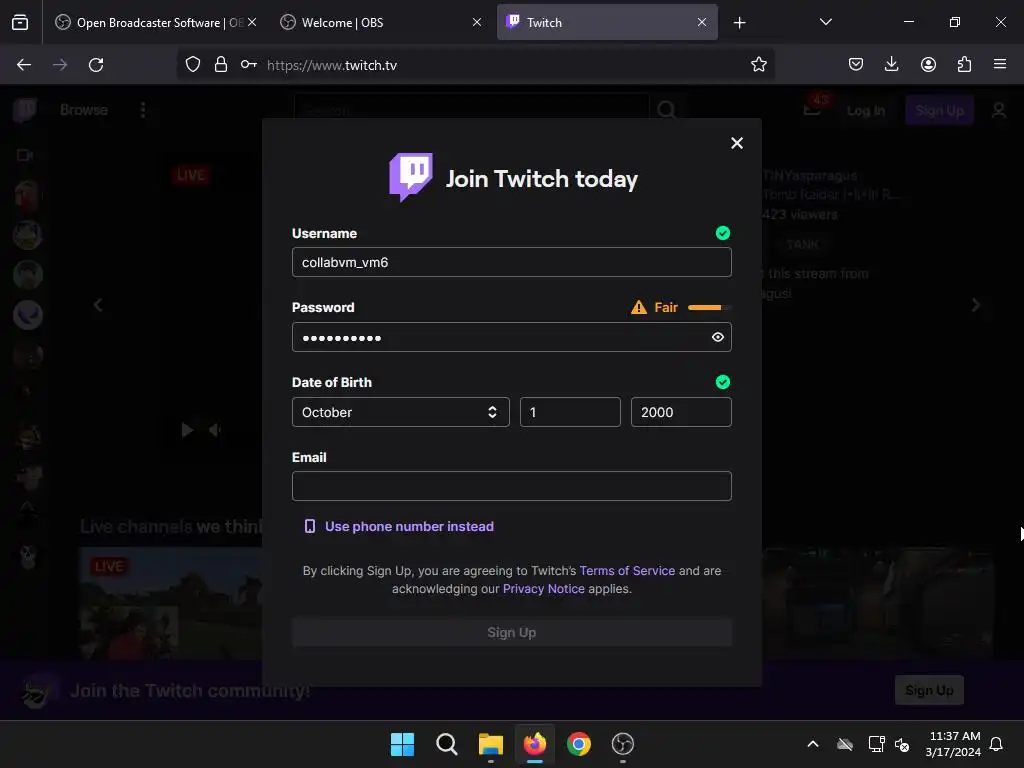
Task: Save page to Pocket
Action: click(856, 64)
